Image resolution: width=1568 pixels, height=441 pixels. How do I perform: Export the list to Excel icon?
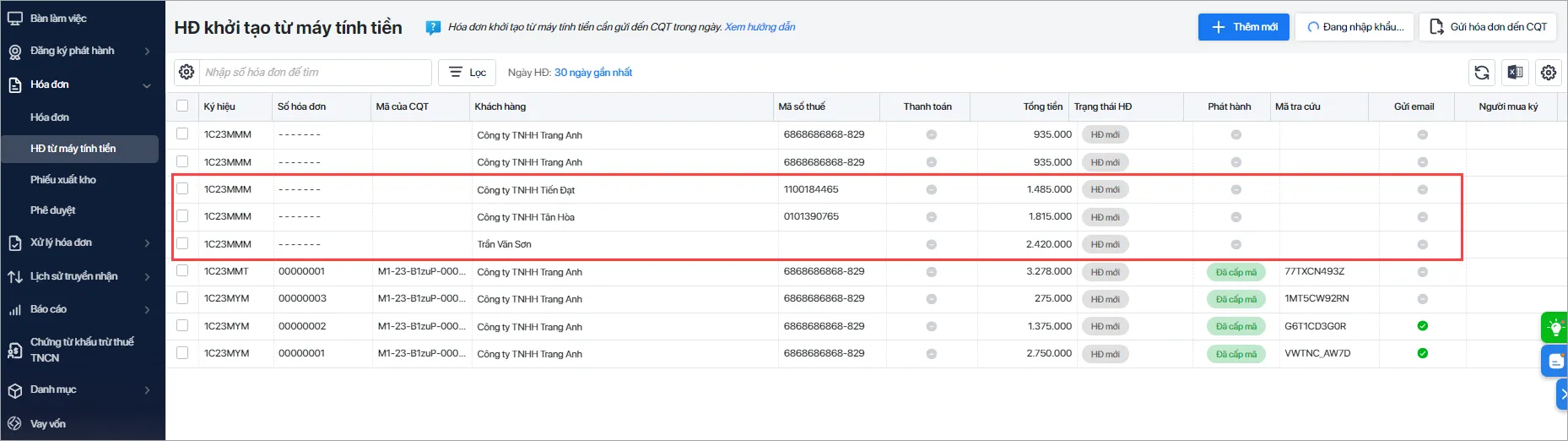(1515, 73)
